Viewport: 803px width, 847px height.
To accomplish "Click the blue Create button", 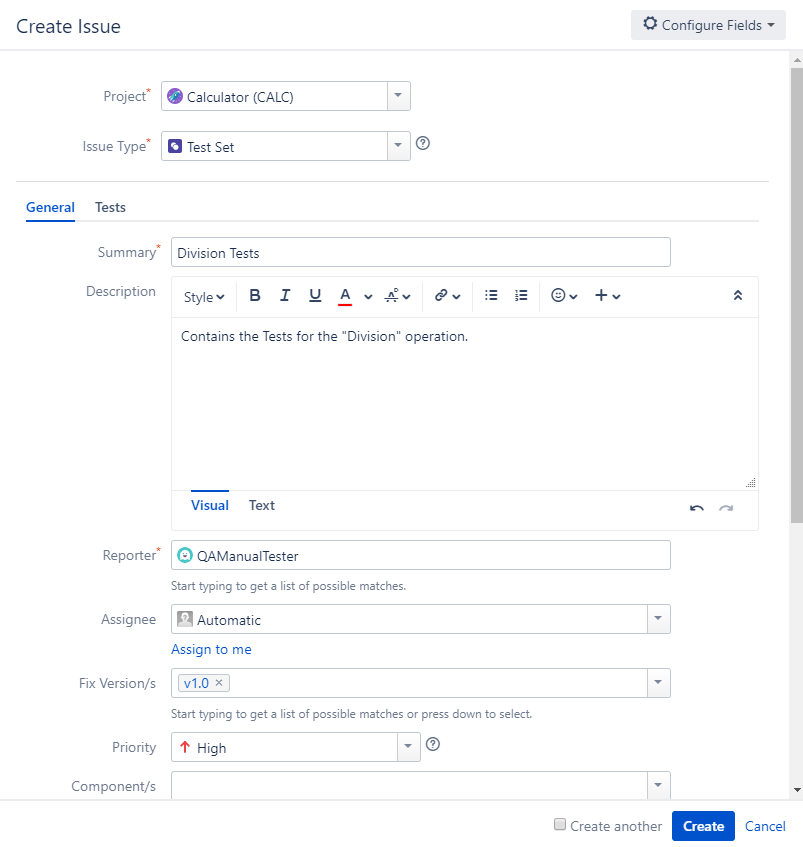I will (703, 826).
